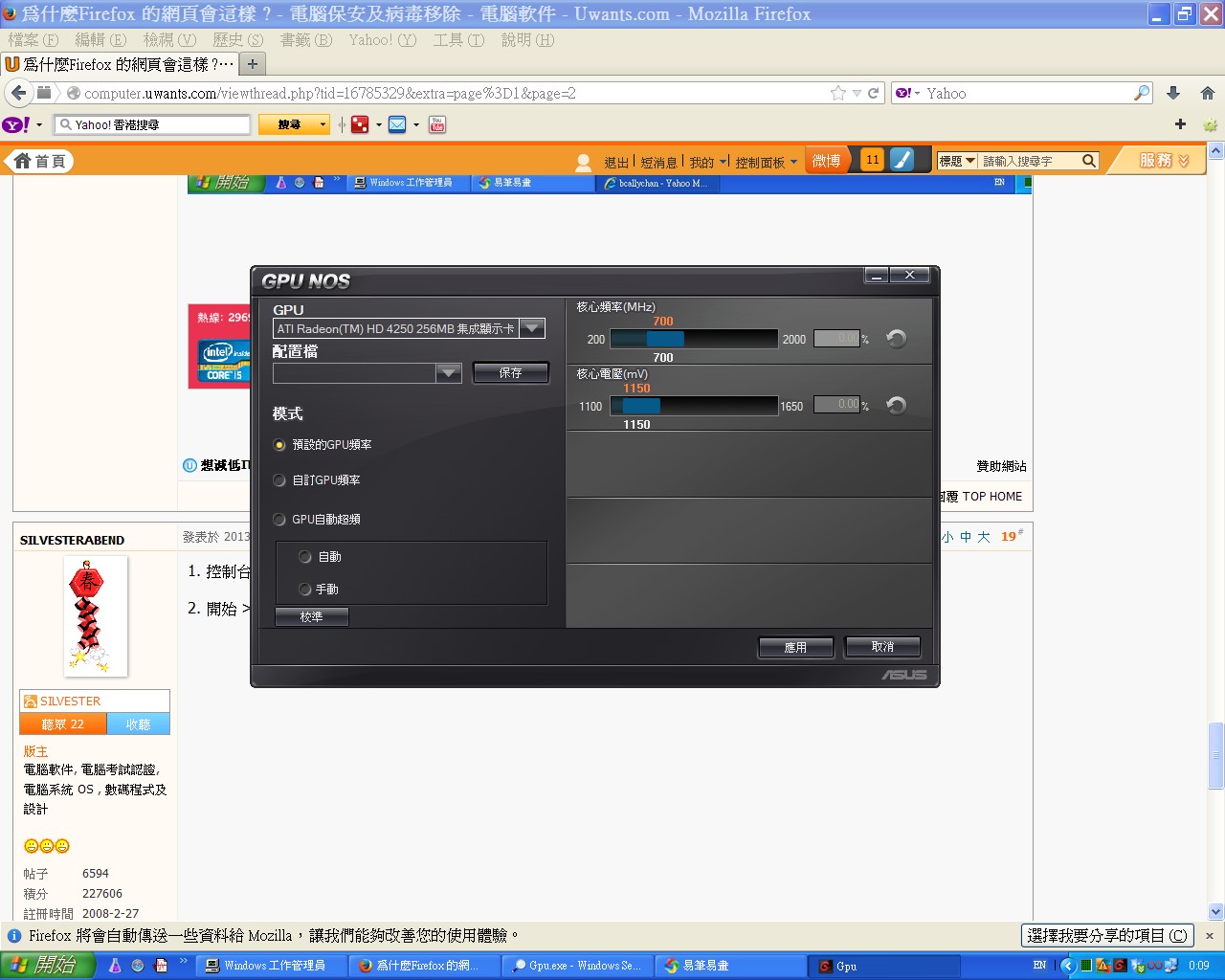
Task: Enable the GPU自動超頻 mode
Action: (x=279, y=520)
